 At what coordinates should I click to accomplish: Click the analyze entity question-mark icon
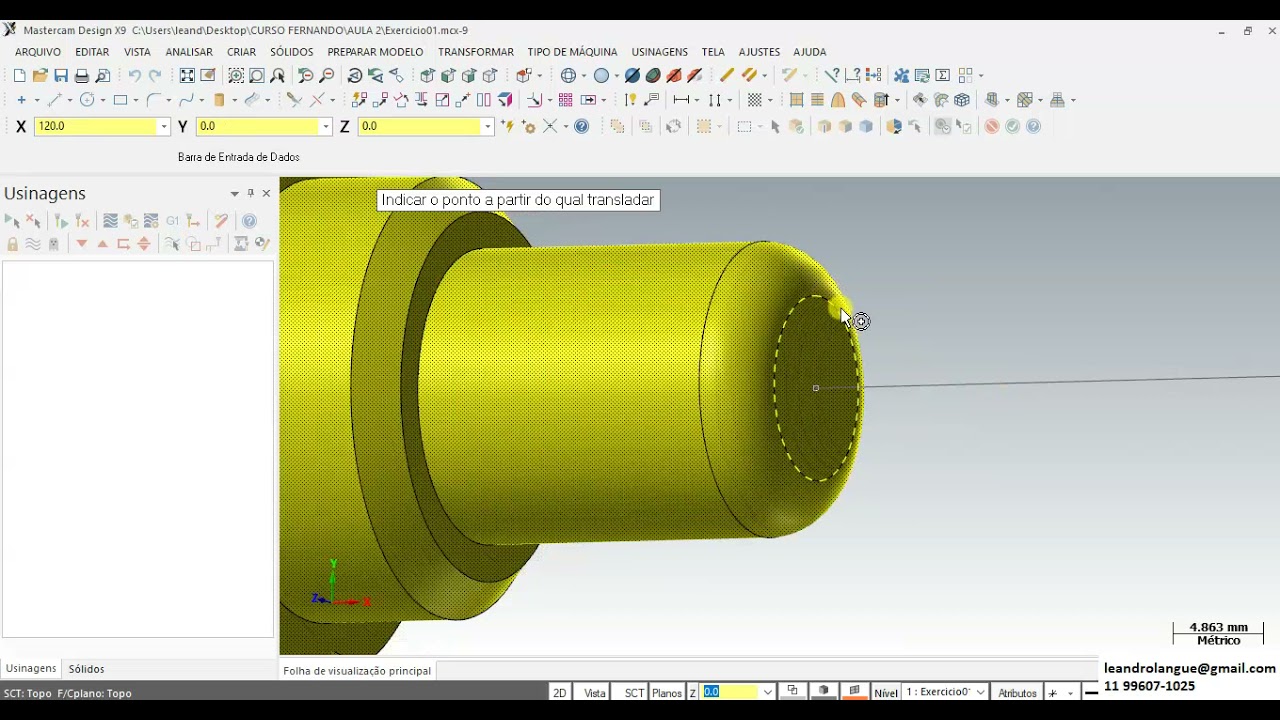click(832, 76)
